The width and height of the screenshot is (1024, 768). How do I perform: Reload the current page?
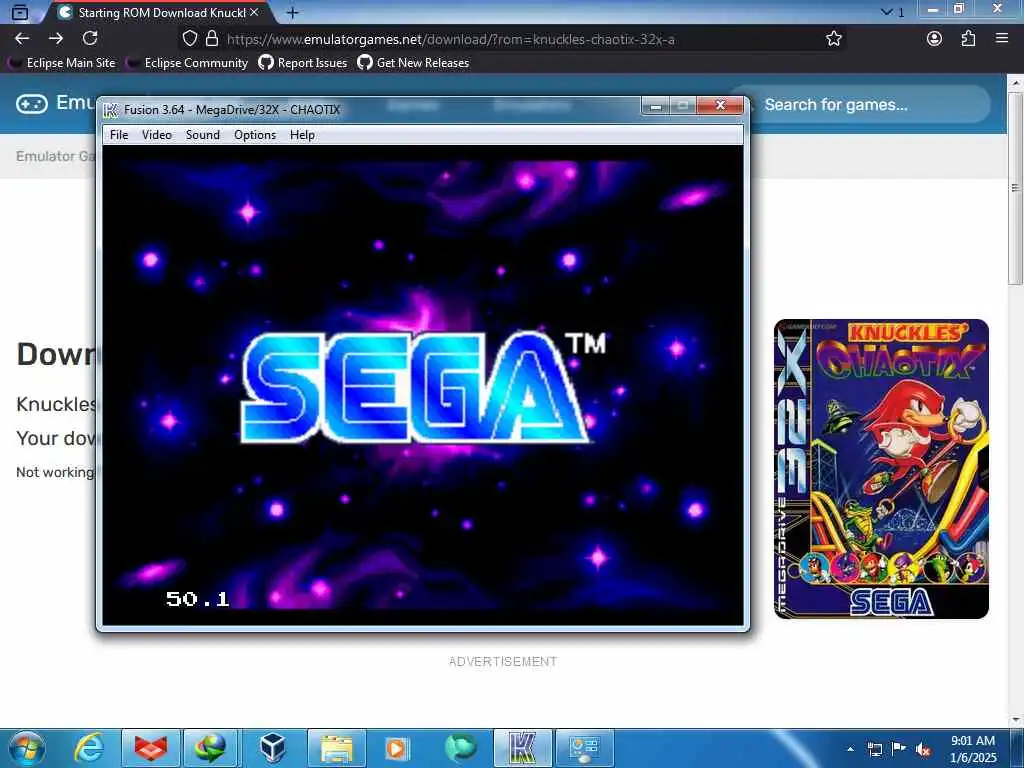click(90, 39)
